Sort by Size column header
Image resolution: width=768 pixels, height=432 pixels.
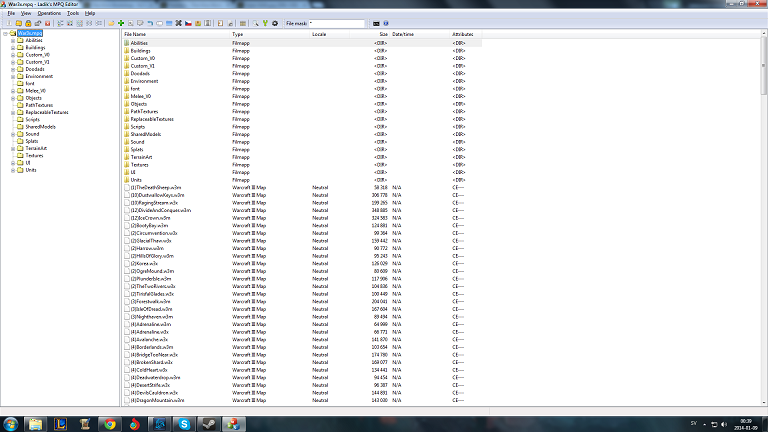coord(369,34)
